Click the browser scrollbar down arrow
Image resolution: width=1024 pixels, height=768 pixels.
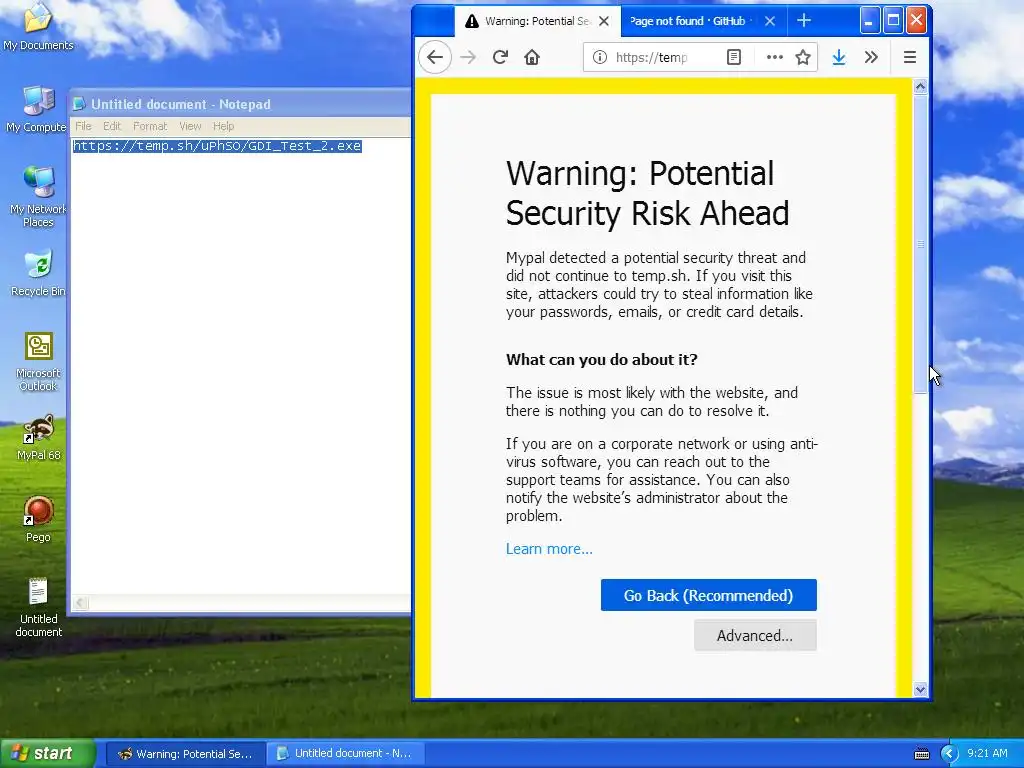(920, 689)
